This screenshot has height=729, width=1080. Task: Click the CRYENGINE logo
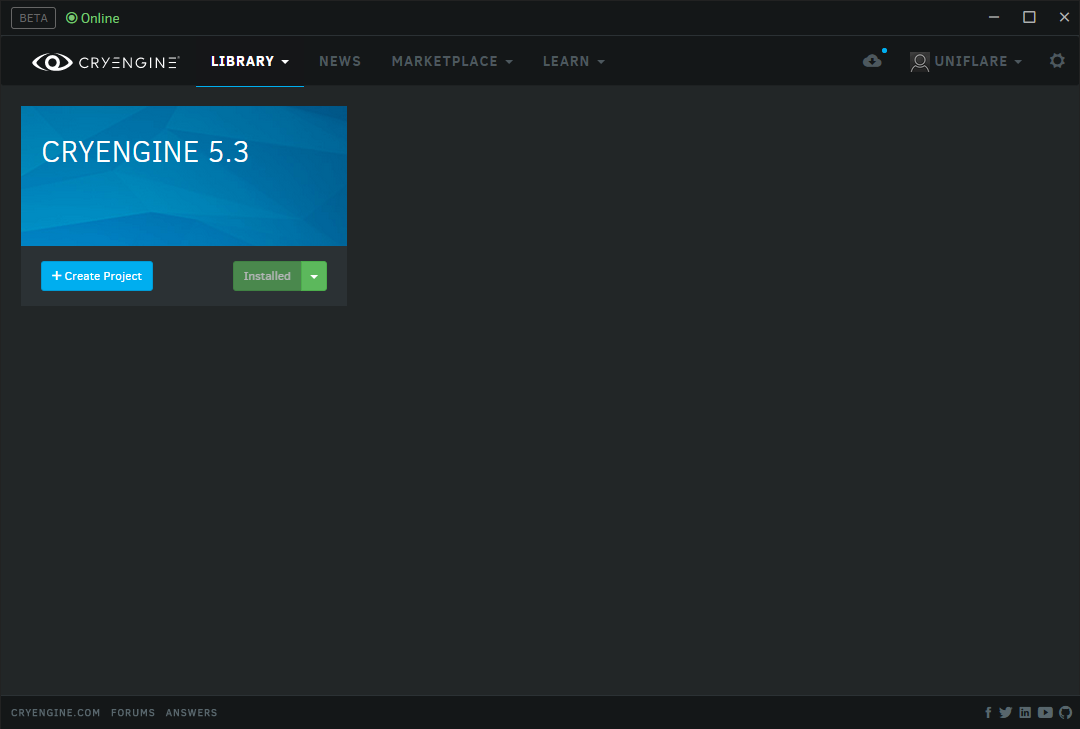click(x=105, y=62)
